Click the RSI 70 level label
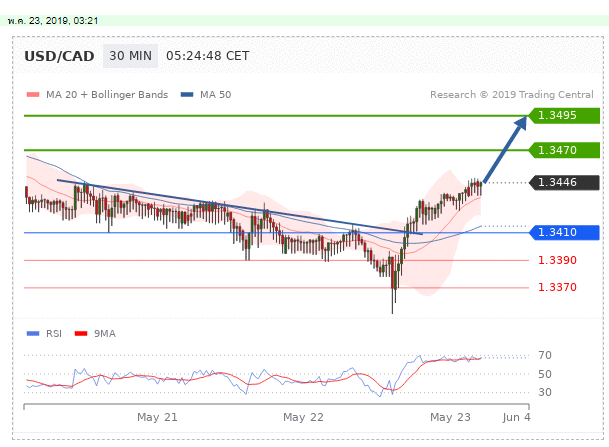This screenshot has height=447, width=609. coord(545,355)
